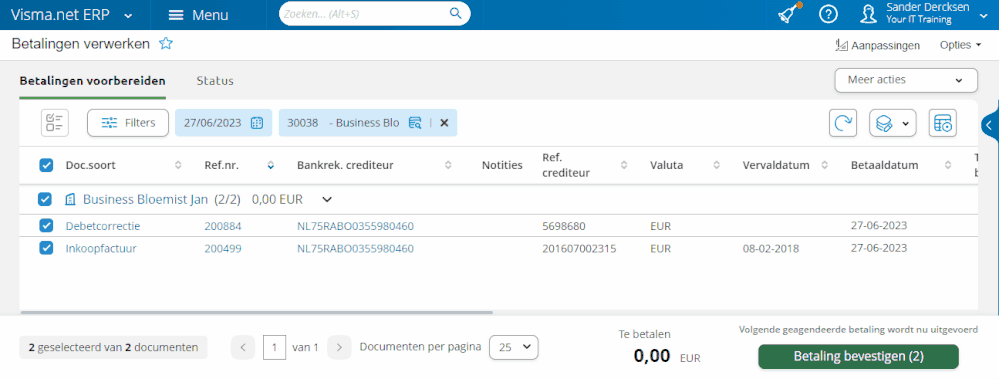Open Documenten per pagina 25 dropdown
The width and height of the screenshot is (999, 379).
pyautogui.click(x=514, y=347)
